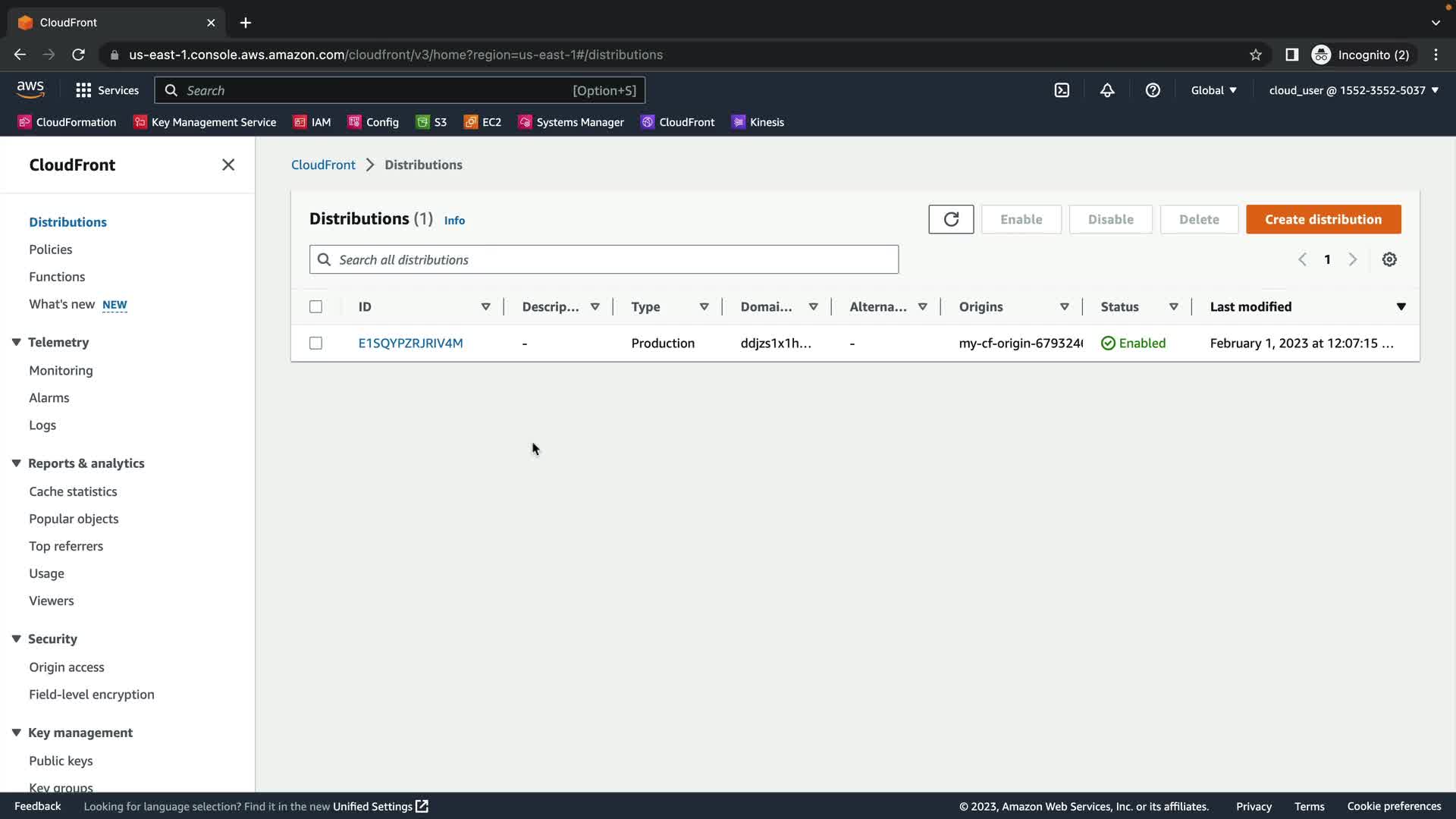Close the CloudFront navigation panel
Viewport: 1456px width, 819px height.
click(x=228, y=165)
